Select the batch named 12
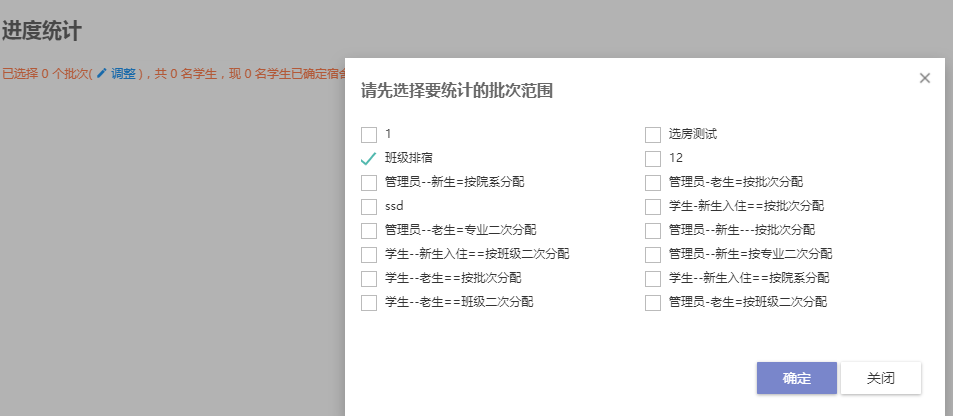Image resolution: width=953 pixels, height=416 pixels. [653, 159]
